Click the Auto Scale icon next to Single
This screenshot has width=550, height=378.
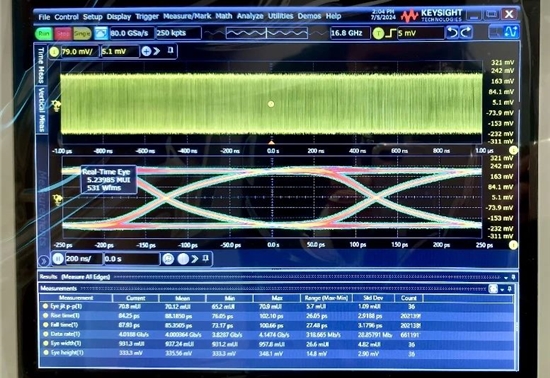click(101, 33)
